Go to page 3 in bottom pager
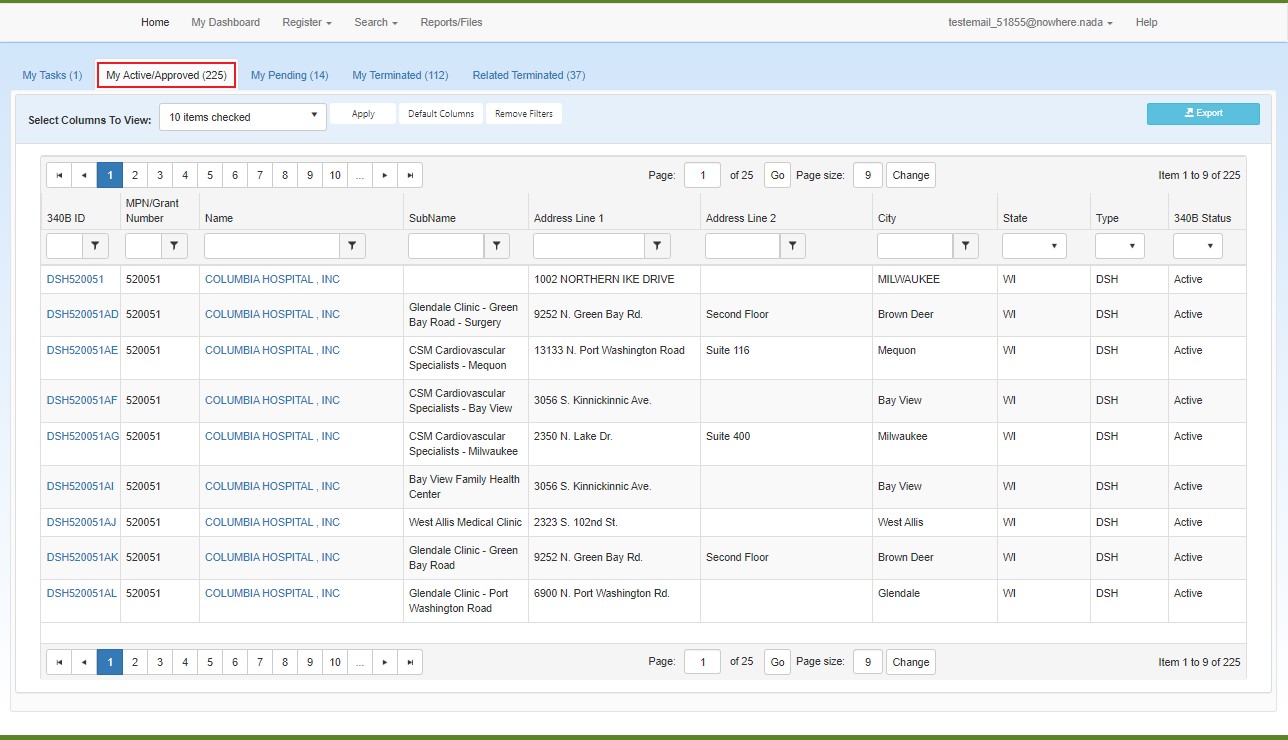The image size is (1288, 740). pos(159,661)
